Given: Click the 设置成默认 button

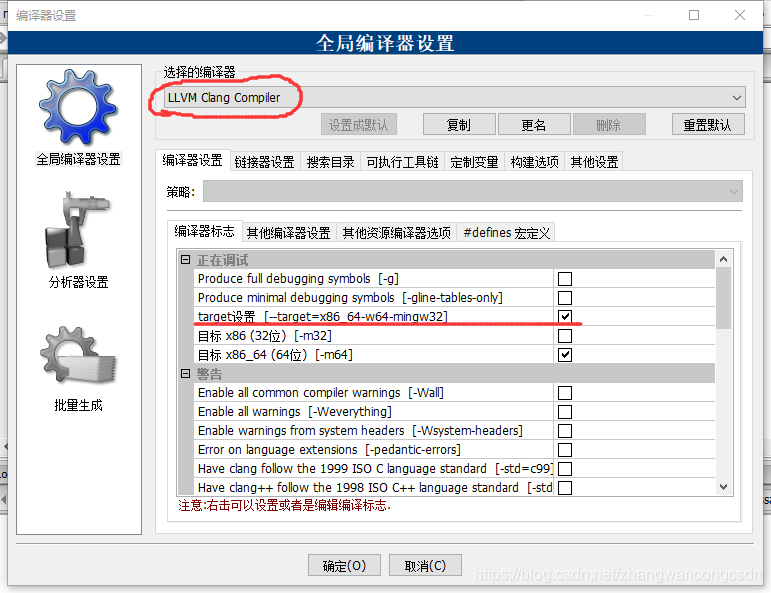Looking at the screenshot, I should 358,125.
